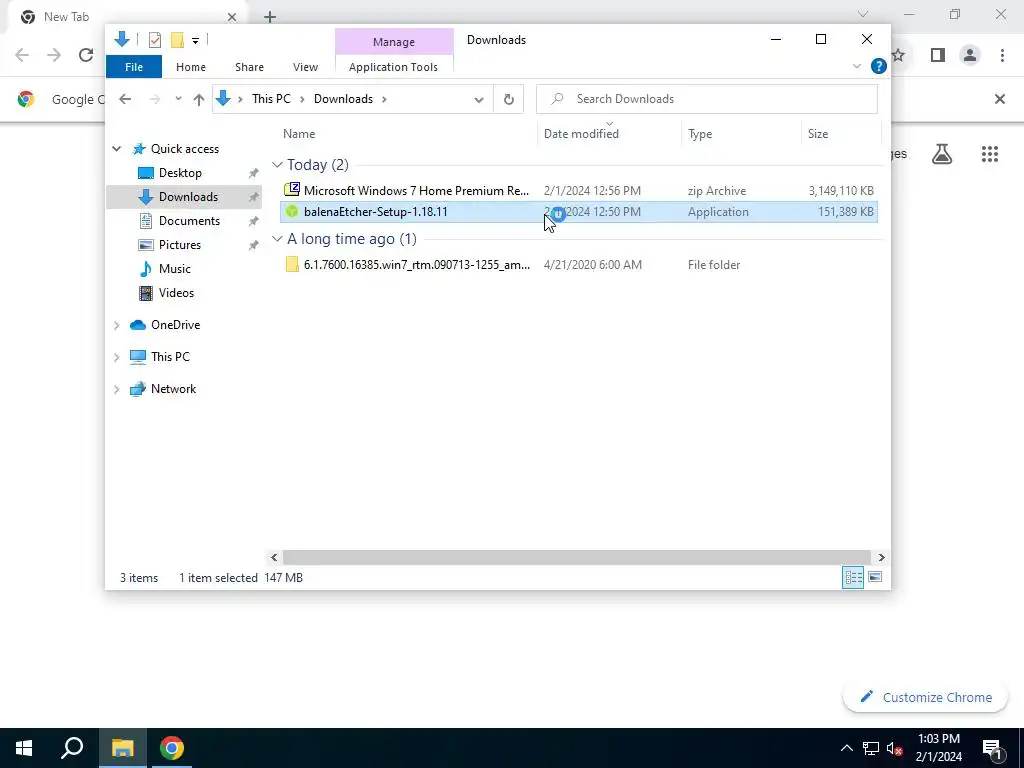
Task: Expand the This PC tree node
Action: coord(116,357)
